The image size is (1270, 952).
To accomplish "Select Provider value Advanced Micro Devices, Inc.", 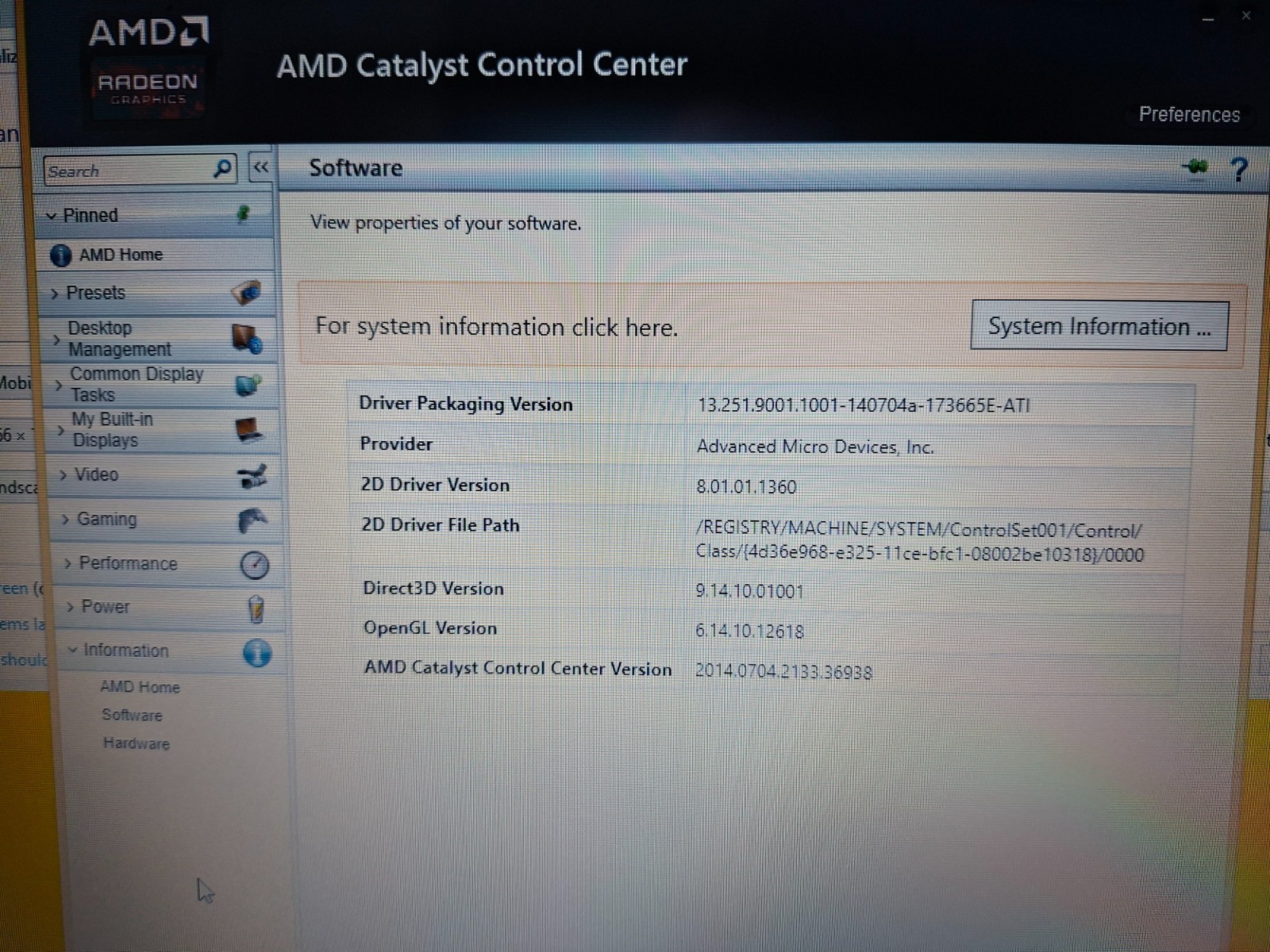I will [815, 447].
